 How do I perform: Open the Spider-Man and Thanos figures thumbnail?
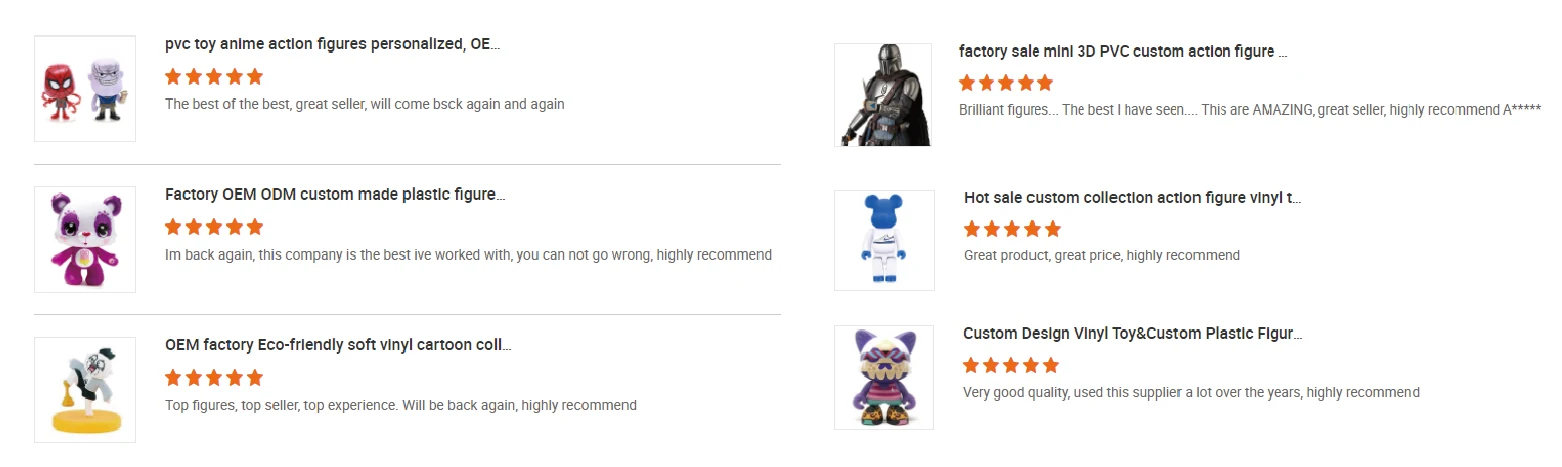coord(84,89)
